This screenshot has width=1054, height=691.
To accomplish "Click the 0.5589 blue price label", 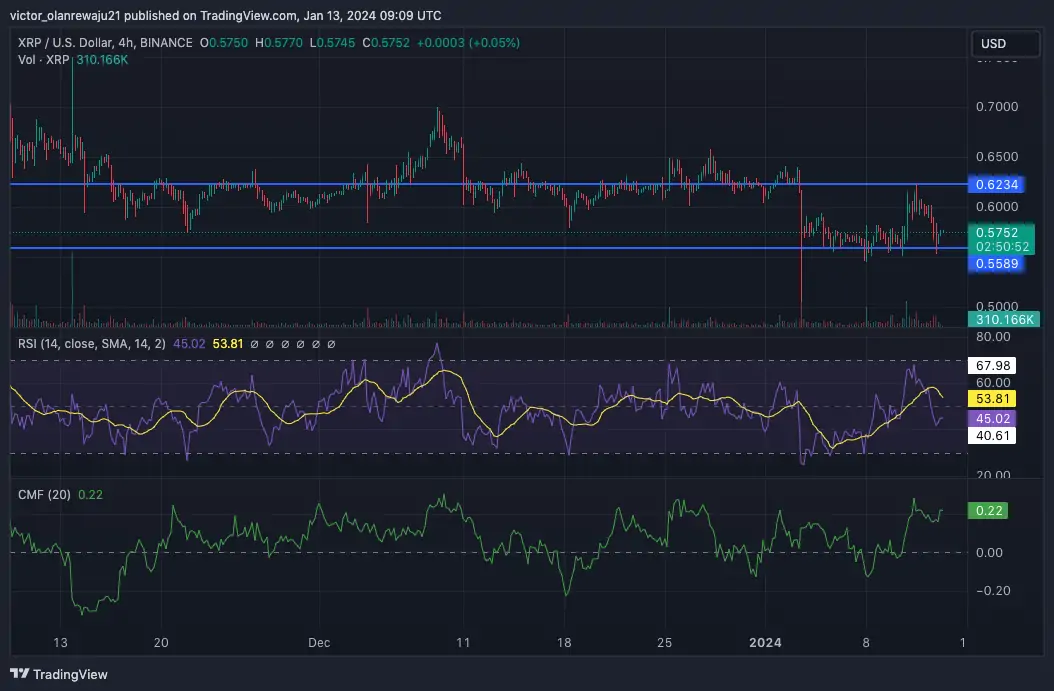I will [996, 263].
